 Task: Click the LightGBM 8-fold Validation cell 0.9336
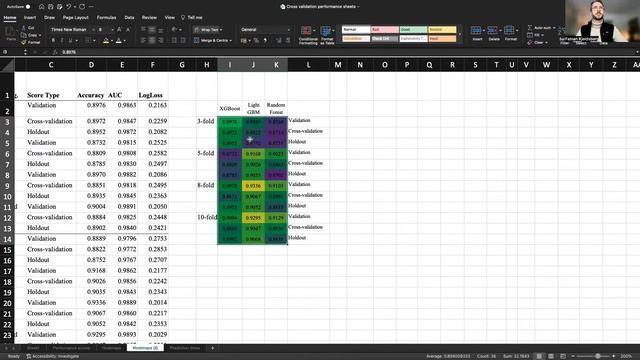tap(253, 186)
